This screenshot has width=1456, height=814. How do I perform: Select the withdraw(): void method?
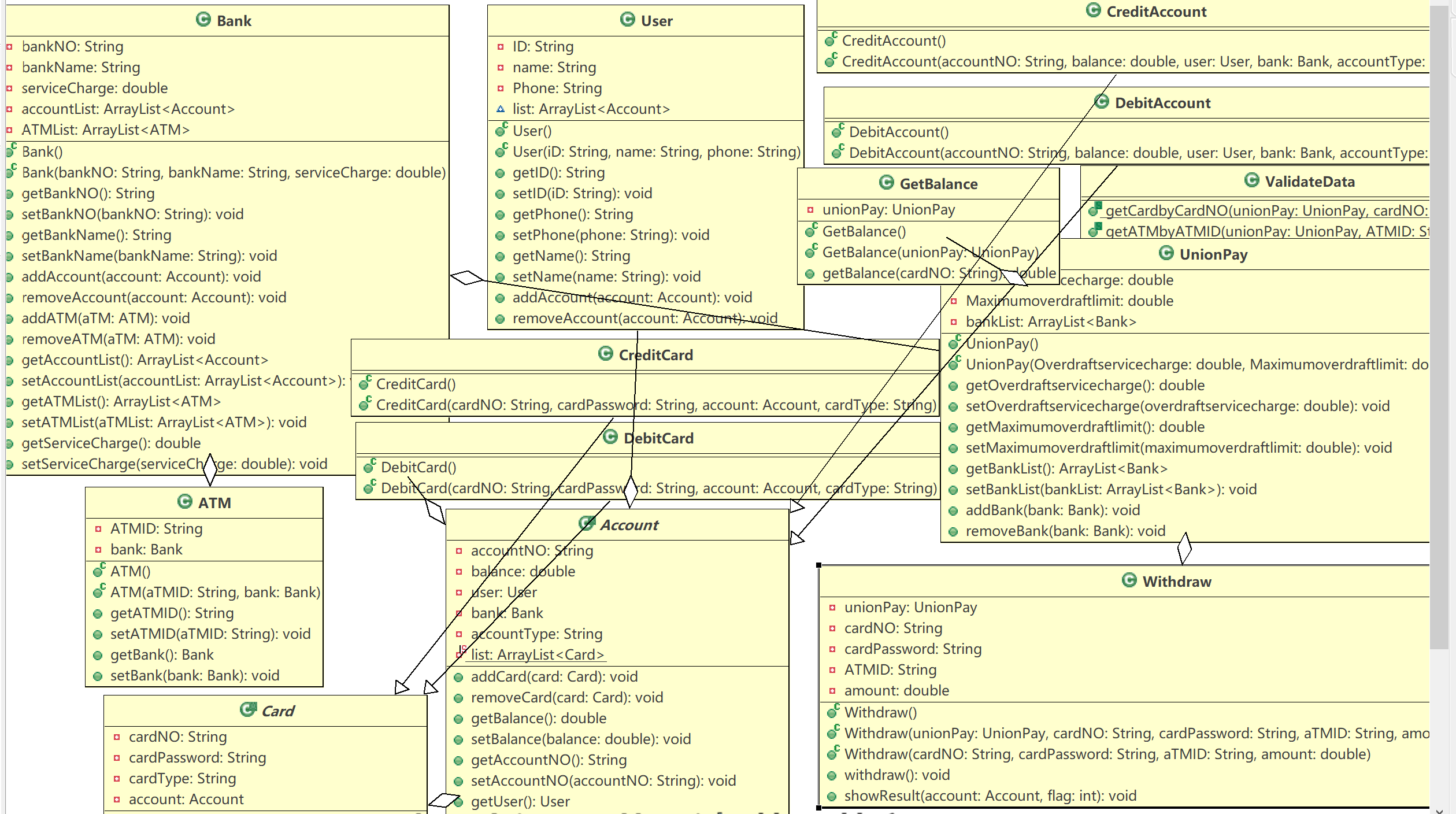[x=896, y=775]
